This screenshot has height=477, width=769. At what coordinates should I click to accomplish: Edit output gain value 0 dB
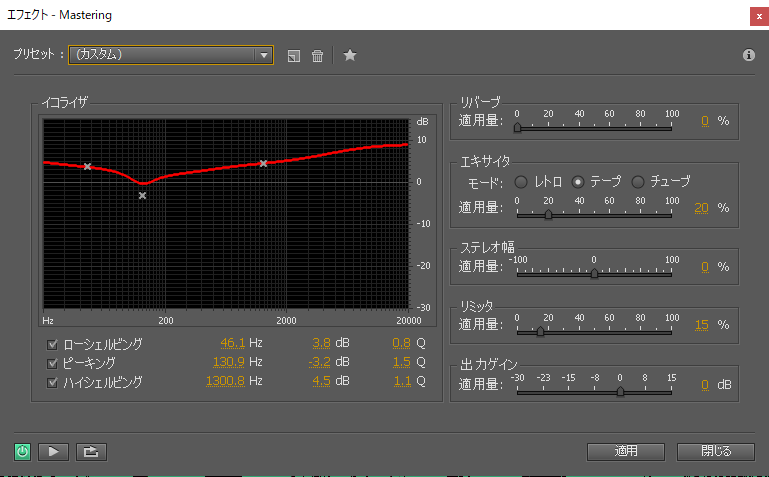tap(705, 385)
